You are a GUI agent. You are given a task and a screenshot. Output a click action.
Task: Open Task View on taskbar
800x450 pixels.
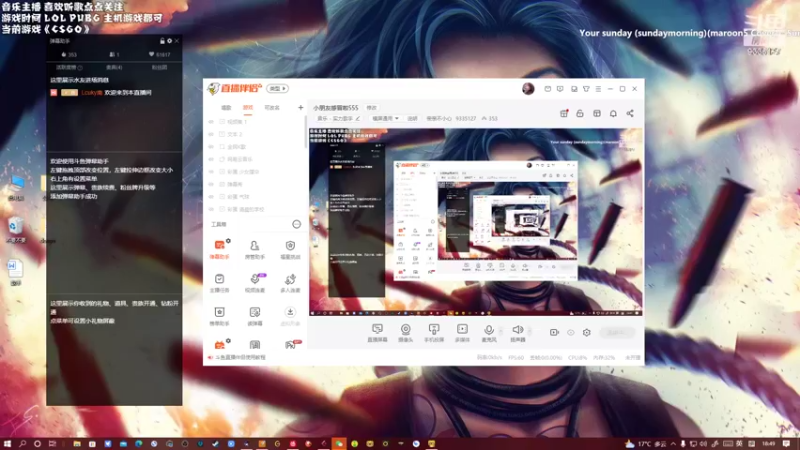[52, 444]
